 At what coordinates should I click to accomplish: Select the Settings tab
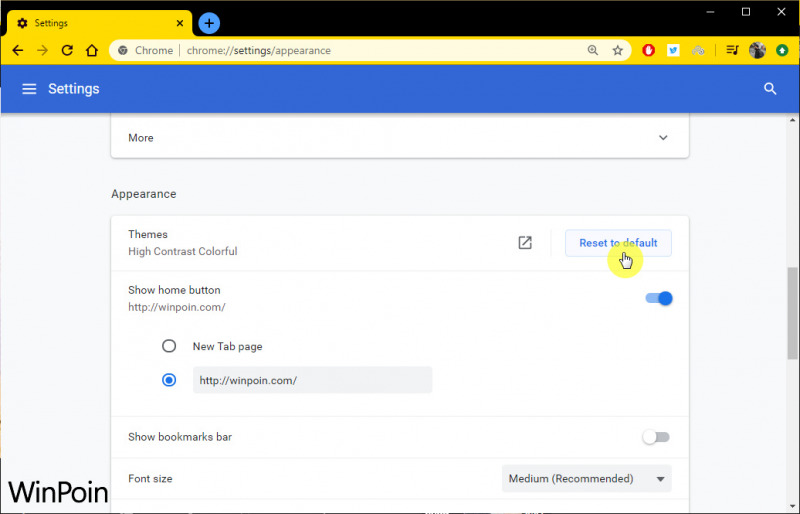(x=99, y=23)
